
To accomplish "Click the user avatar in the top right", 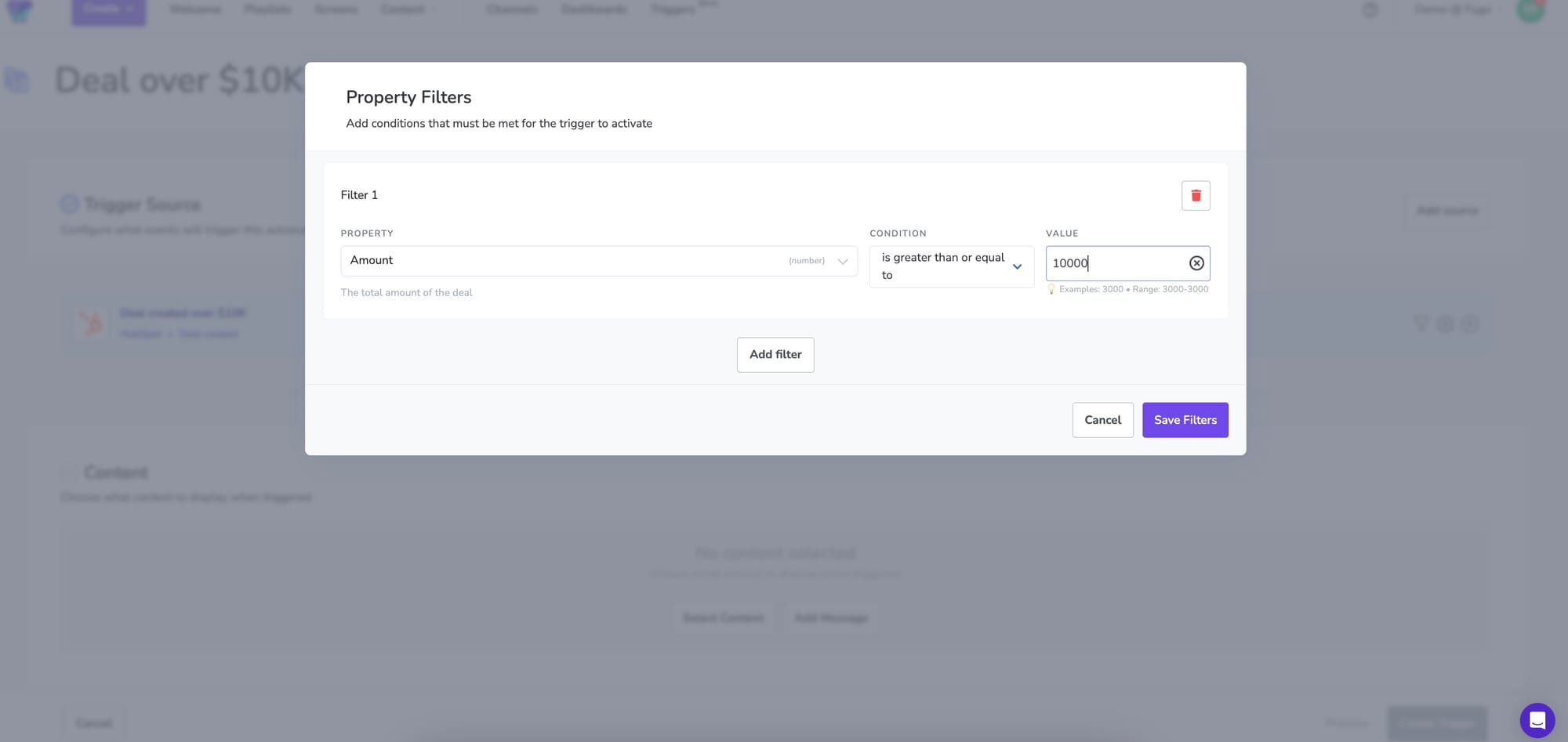I will (x=1530, y=10).
